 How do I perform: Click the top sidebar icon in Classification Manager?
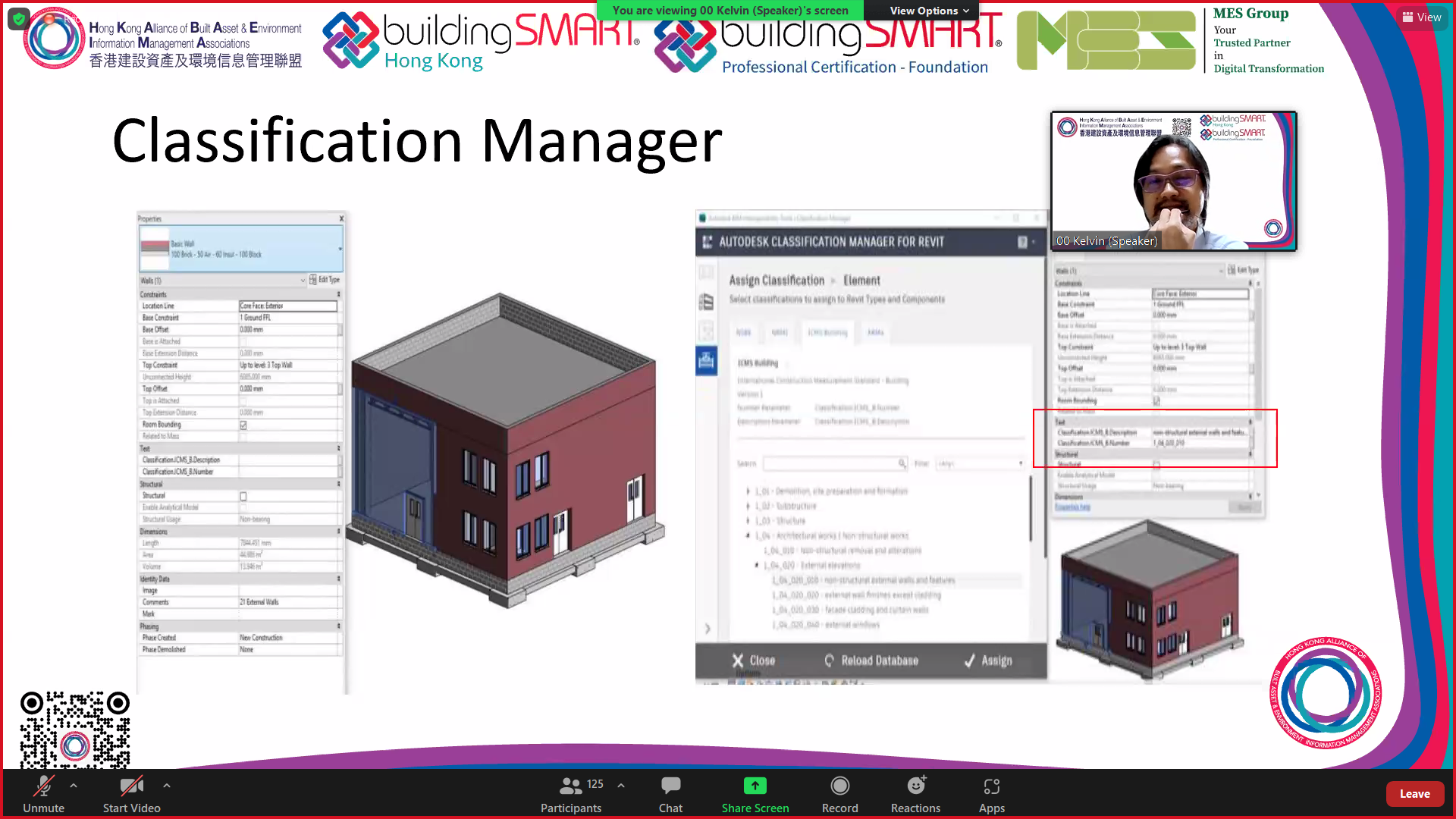click(706, 271)
